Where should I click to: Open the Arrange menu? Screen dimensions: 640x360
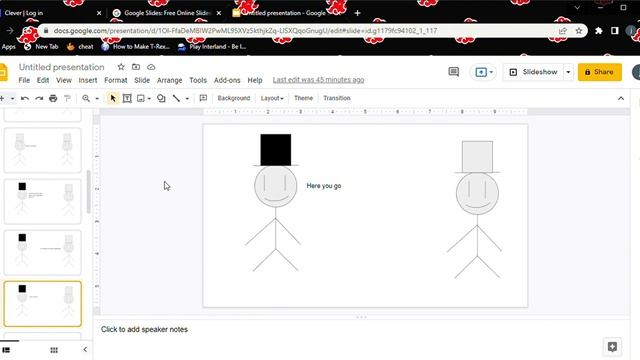pyautogui.click(x=169, y=80)
